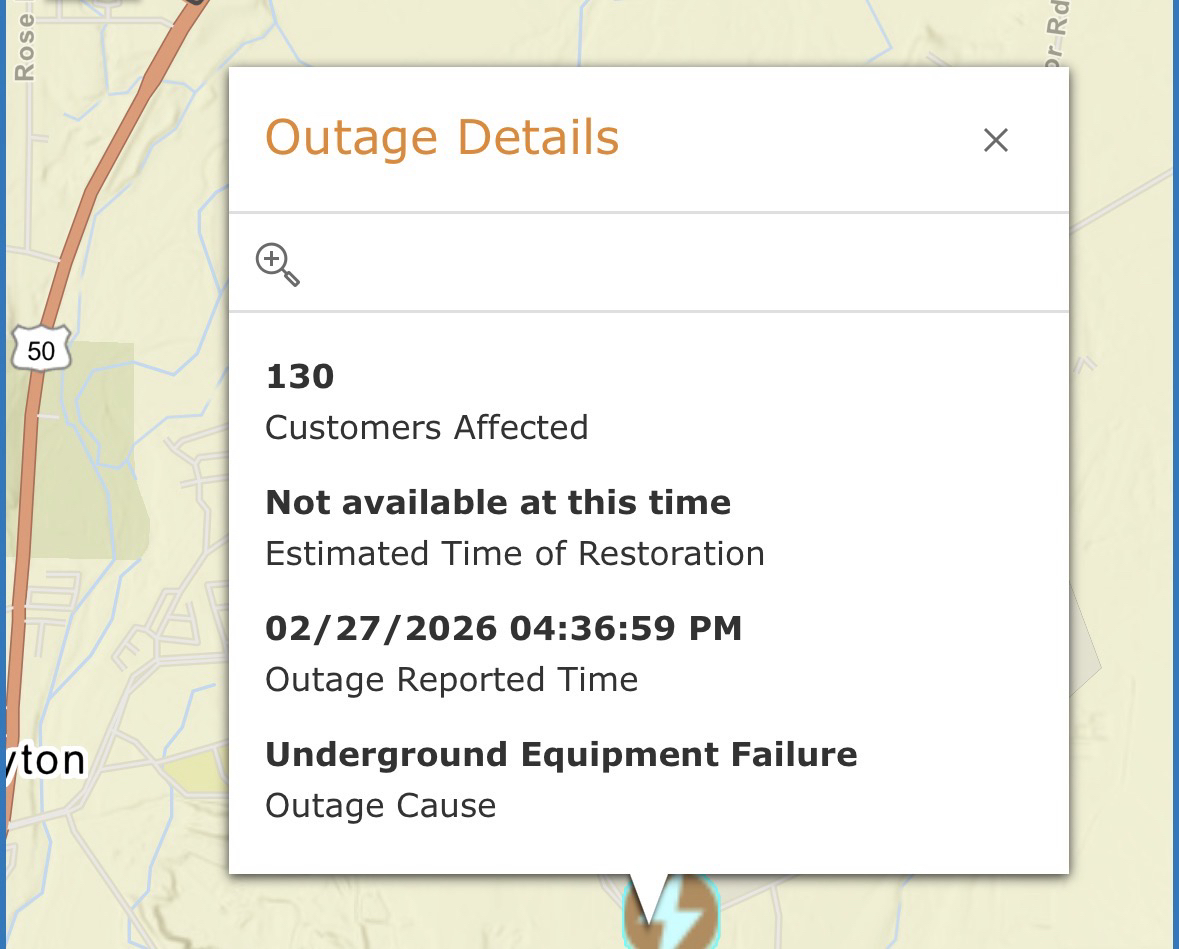This screenshot has width=1179, height=949.
Task: Click the zoom-to magnifier icon
Action: (277, 264)
